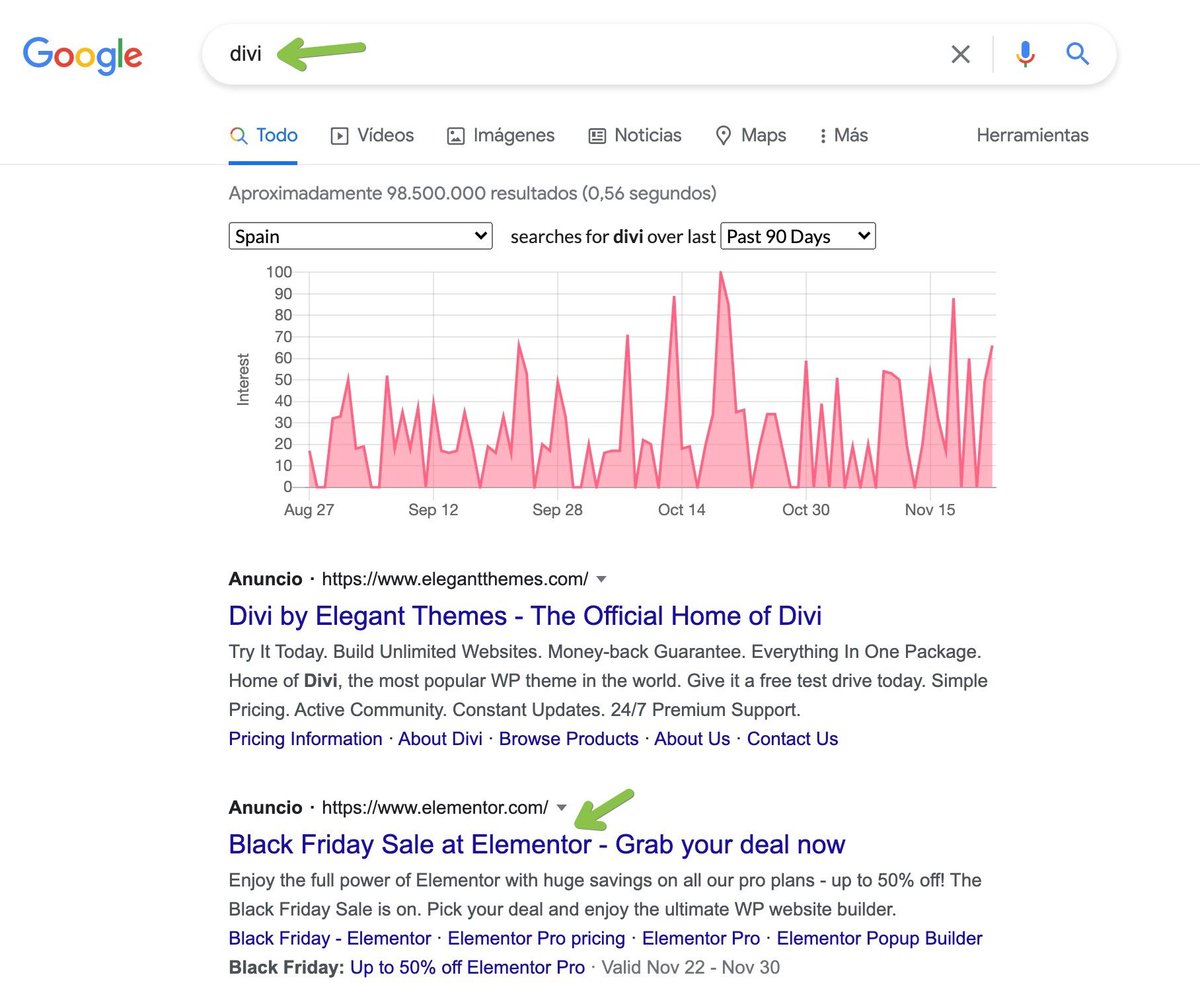Expand elementor.com ad options arrow
Viewport: 1200px width, 1008px height.
click(x=561, y=807)
